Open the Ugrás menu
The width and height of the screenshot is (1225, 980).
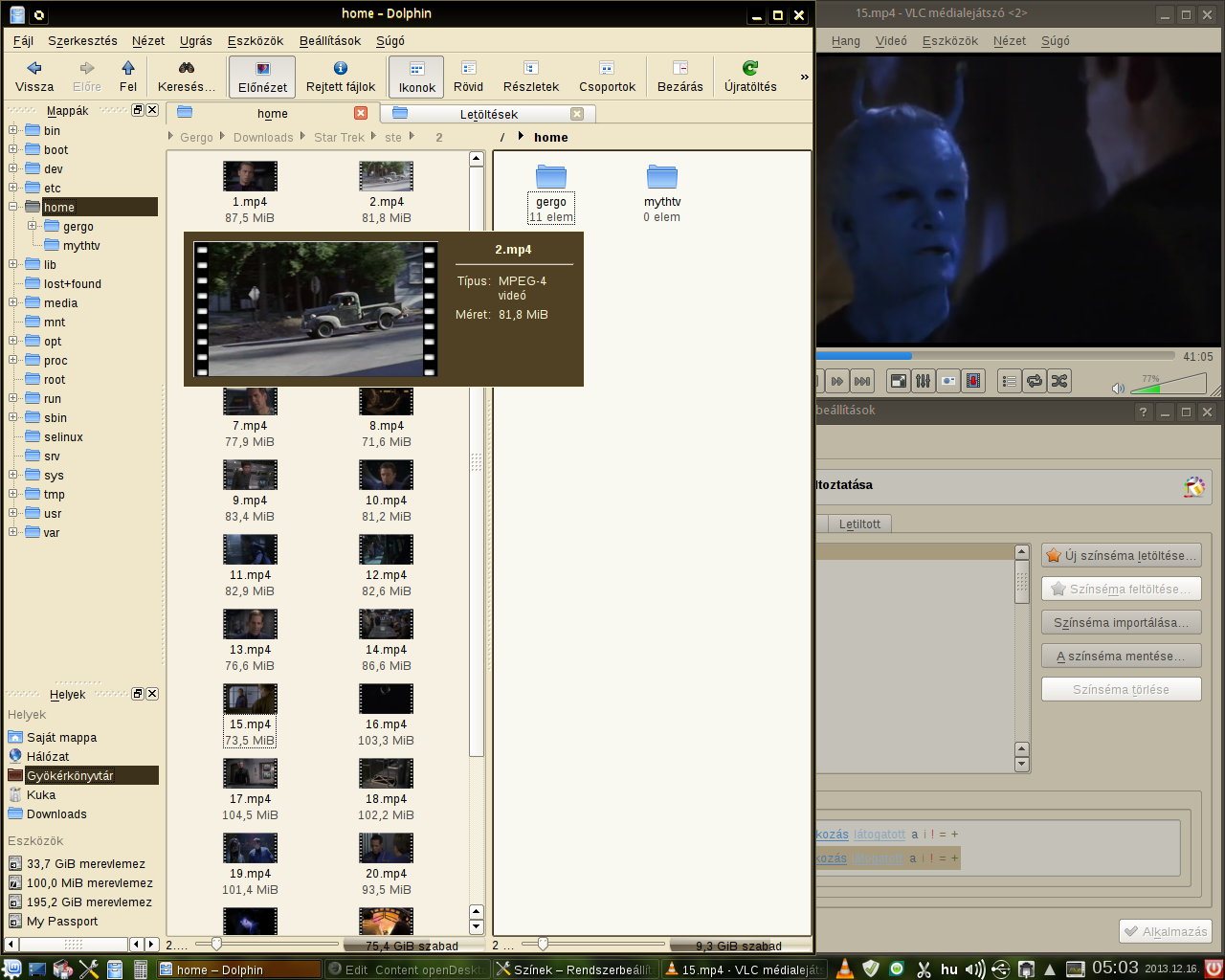coord(196,40)
